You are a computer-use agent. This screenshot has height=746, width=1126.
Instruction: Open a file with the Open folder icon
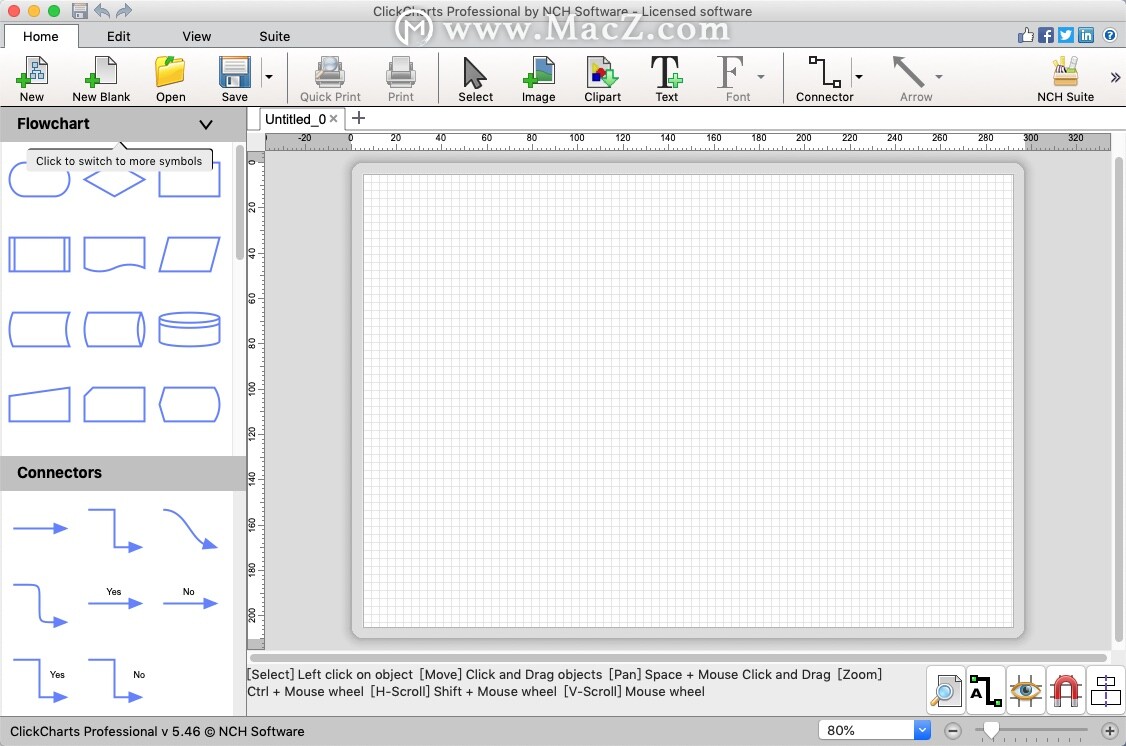point(170,78)
